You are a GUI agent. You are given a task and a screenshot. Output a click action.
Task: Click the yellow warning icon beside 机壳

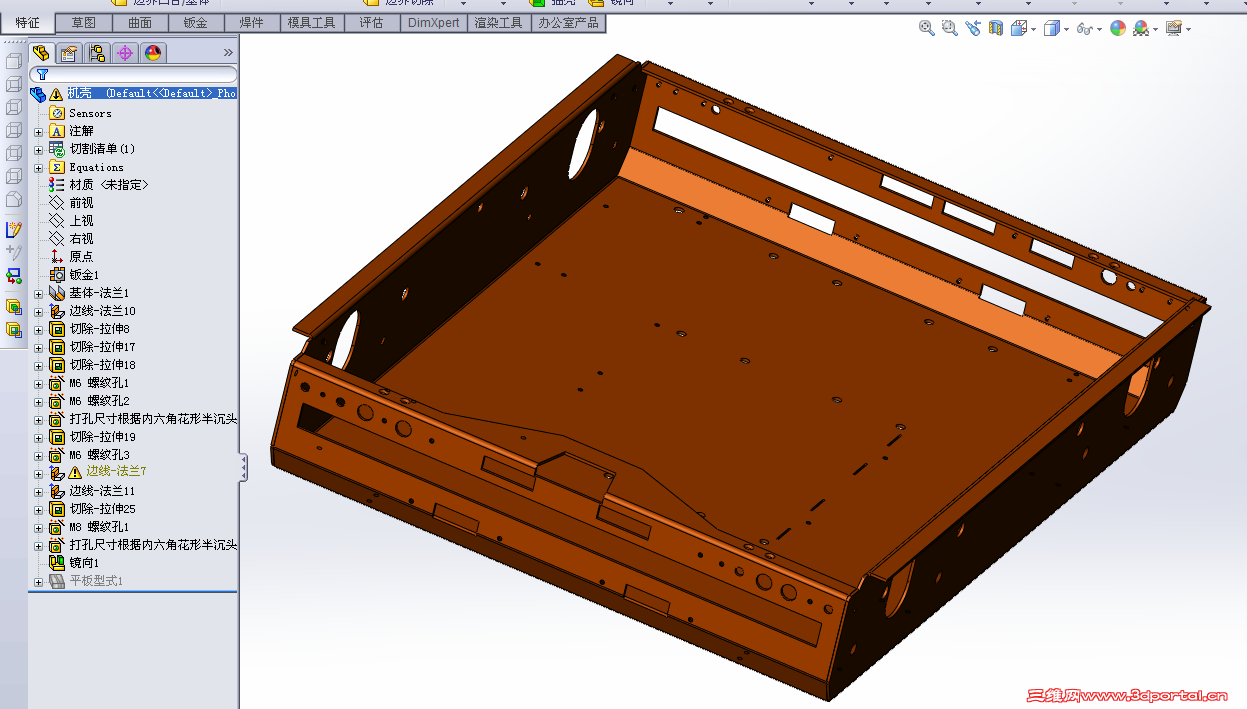[56, 94]
